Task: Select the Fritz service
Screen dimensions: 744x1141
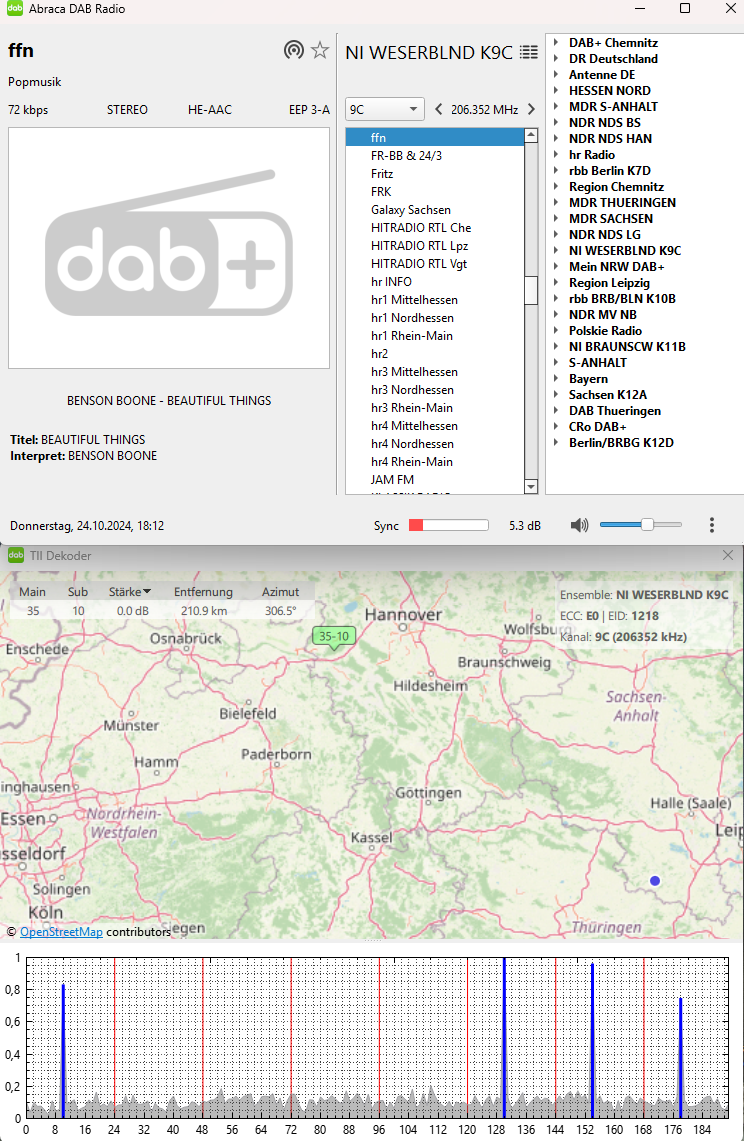Action: point(435,174)
